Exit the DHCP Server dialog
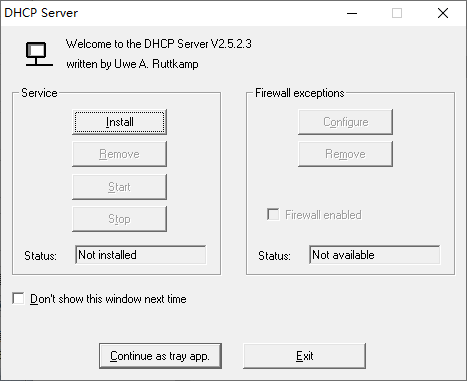This screenshot has height=381, width=467. pyautogui.click(x=304, y=356)
